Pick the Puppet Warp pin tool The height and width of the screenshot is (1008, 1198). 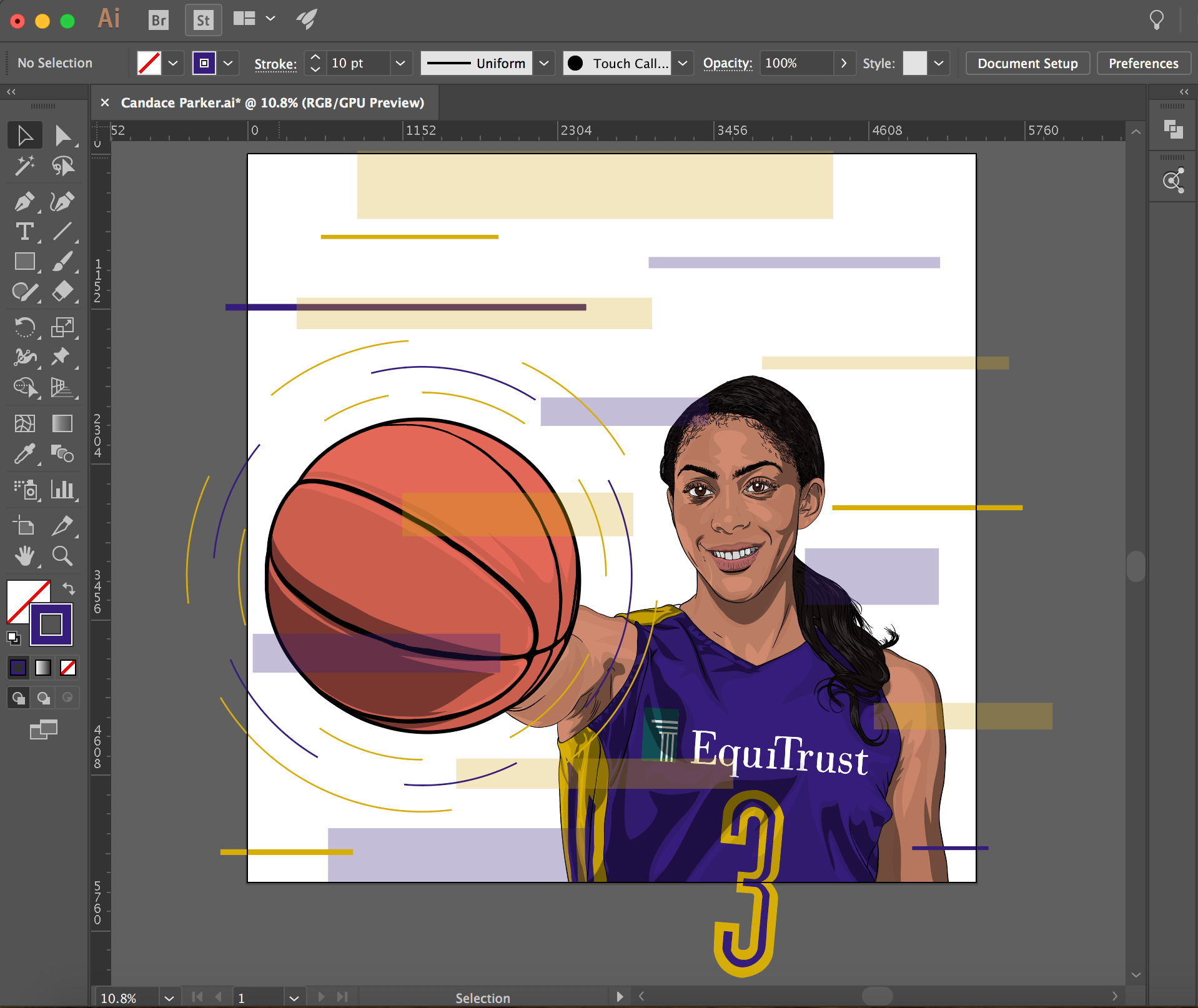[62, 357]
